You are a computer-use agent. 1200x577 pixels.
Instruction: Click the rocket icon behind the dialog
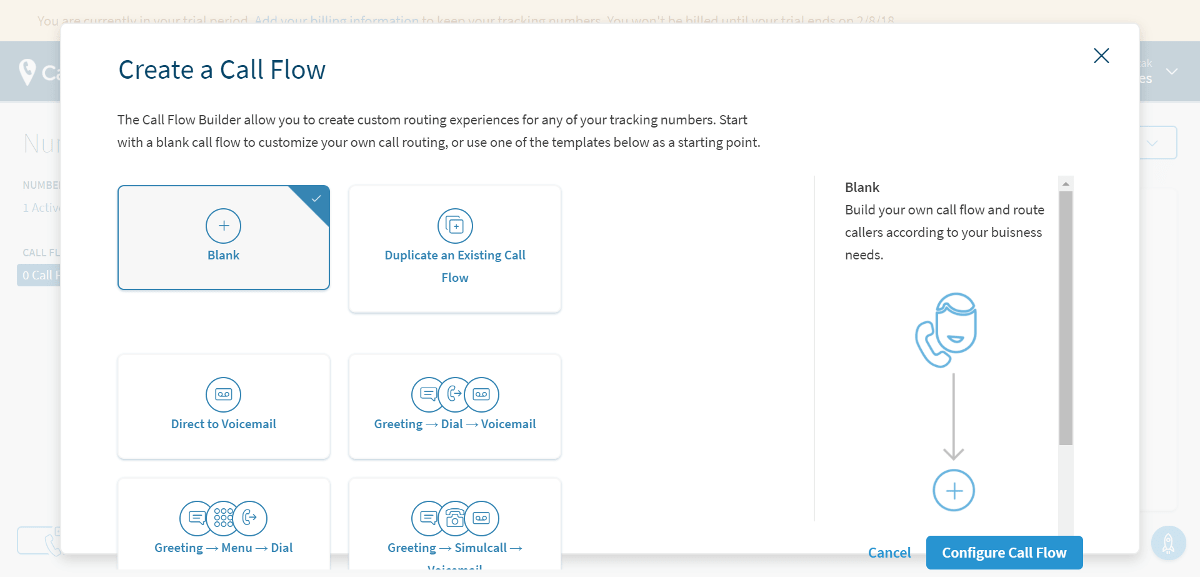(1167, 542)
